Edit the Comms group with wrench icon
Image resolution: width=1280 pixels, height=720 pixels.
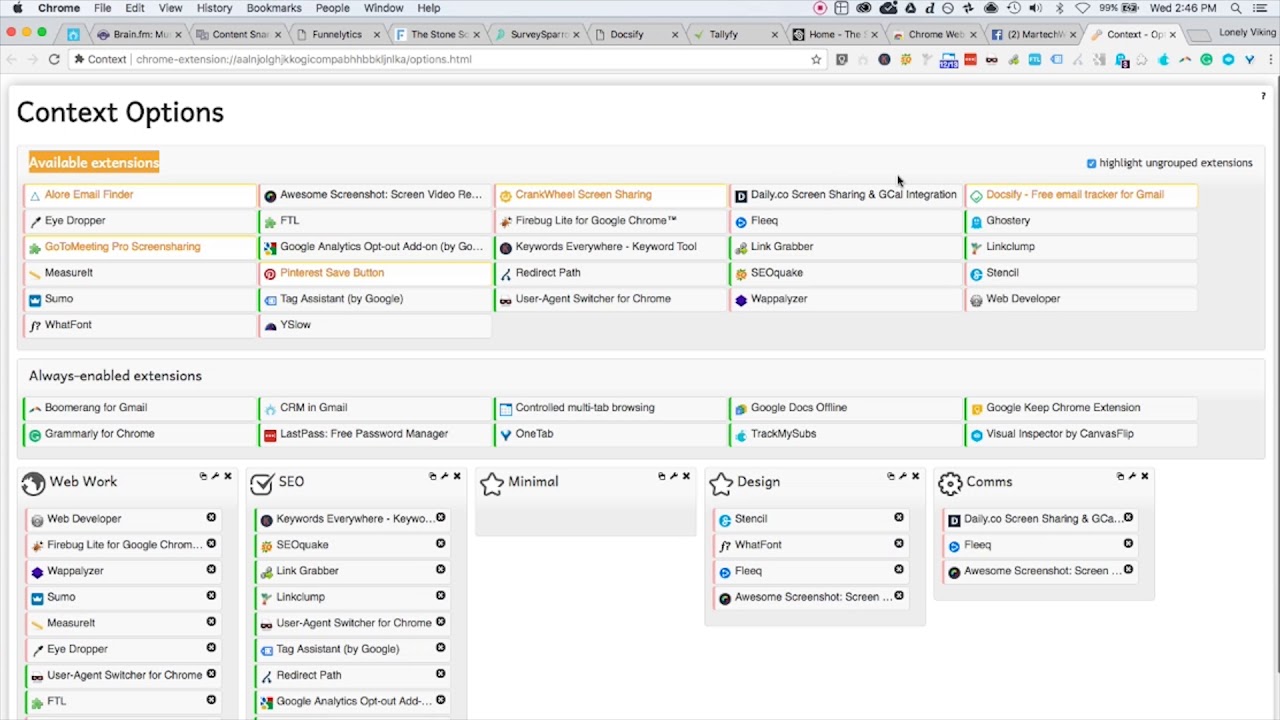tap(1132, 476)
